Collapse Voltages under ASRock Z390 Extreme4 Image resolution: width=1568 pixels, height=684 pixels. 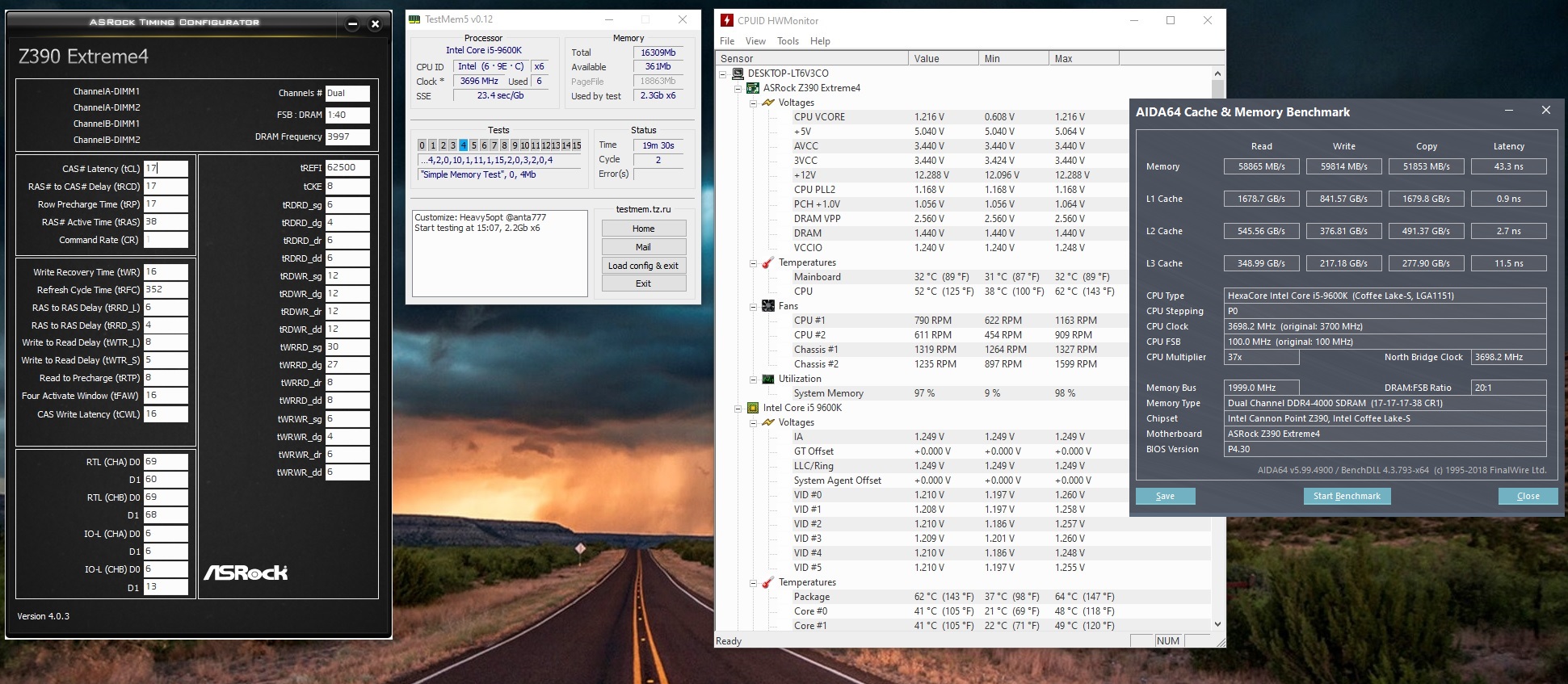(753, 103)
